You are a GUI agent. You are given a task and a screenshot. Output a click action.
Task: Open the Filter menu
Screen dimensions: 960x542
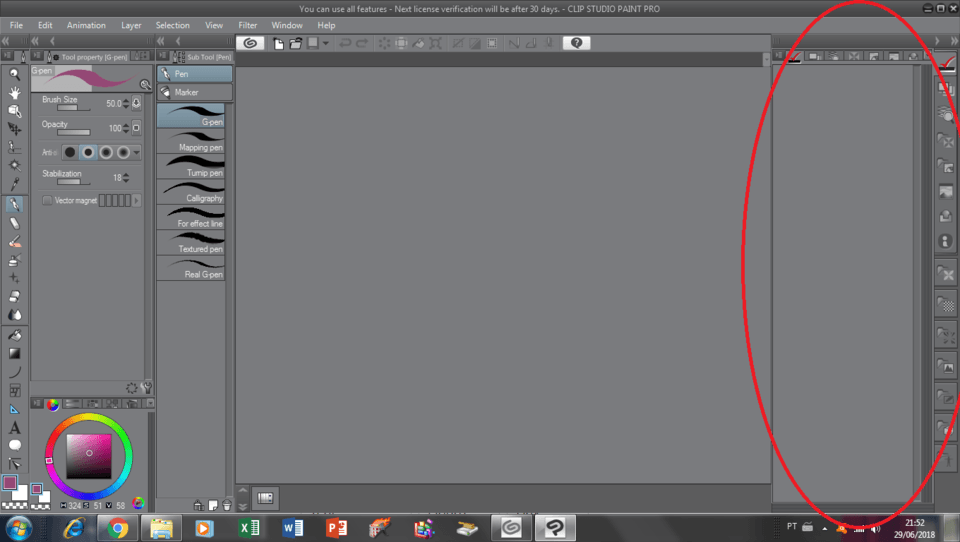pyautogui.click(x=247, y=25)
